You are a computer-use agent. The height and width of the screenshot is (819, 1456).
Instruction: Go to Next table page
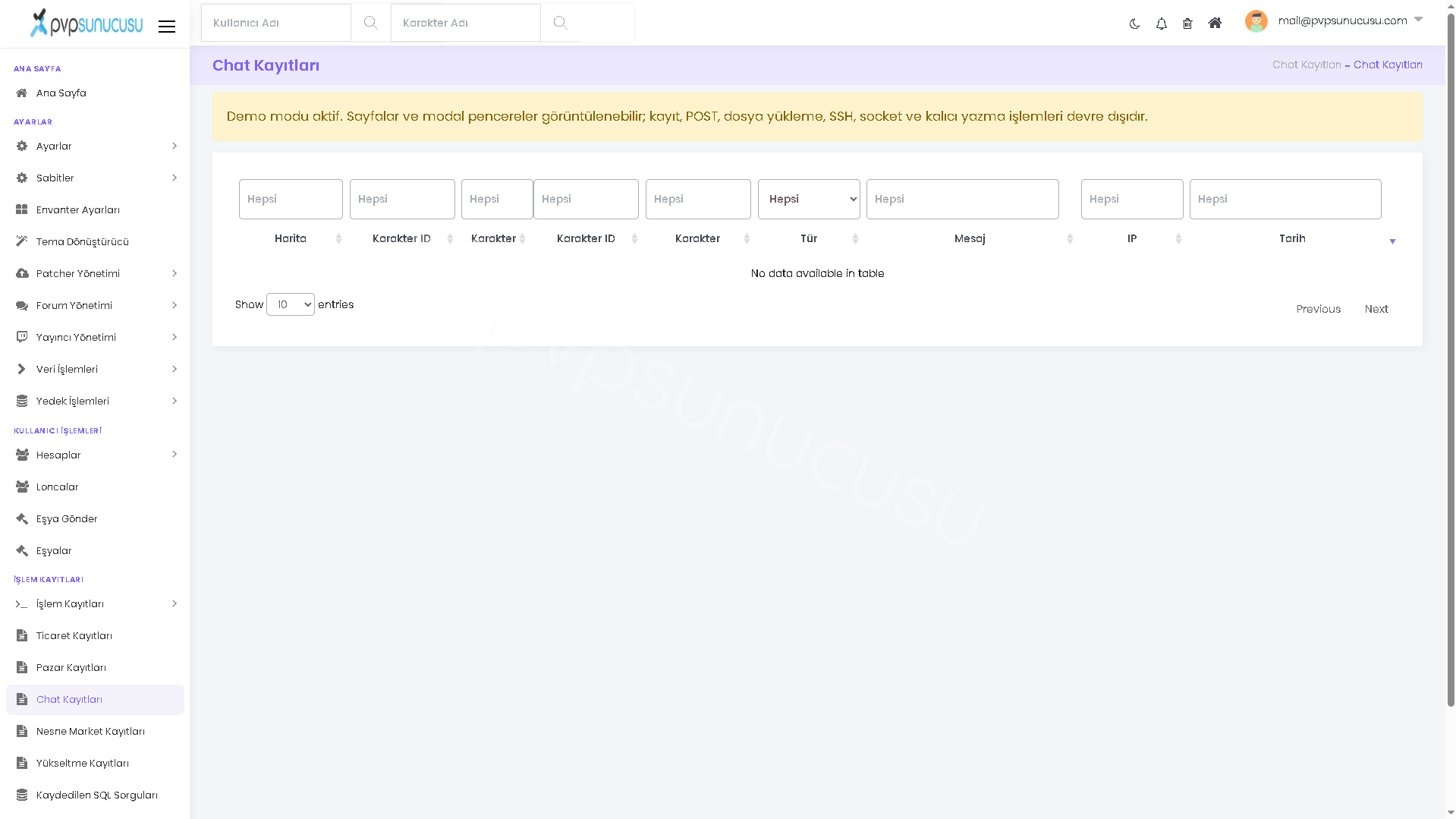coord(1376,309)
